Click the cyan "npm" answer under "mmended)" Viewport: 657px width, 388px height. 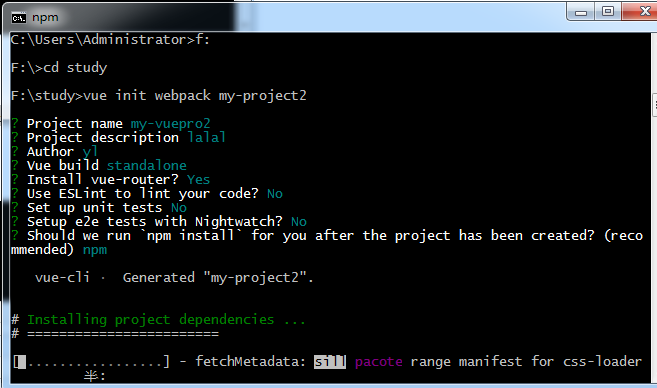[95, 250]
